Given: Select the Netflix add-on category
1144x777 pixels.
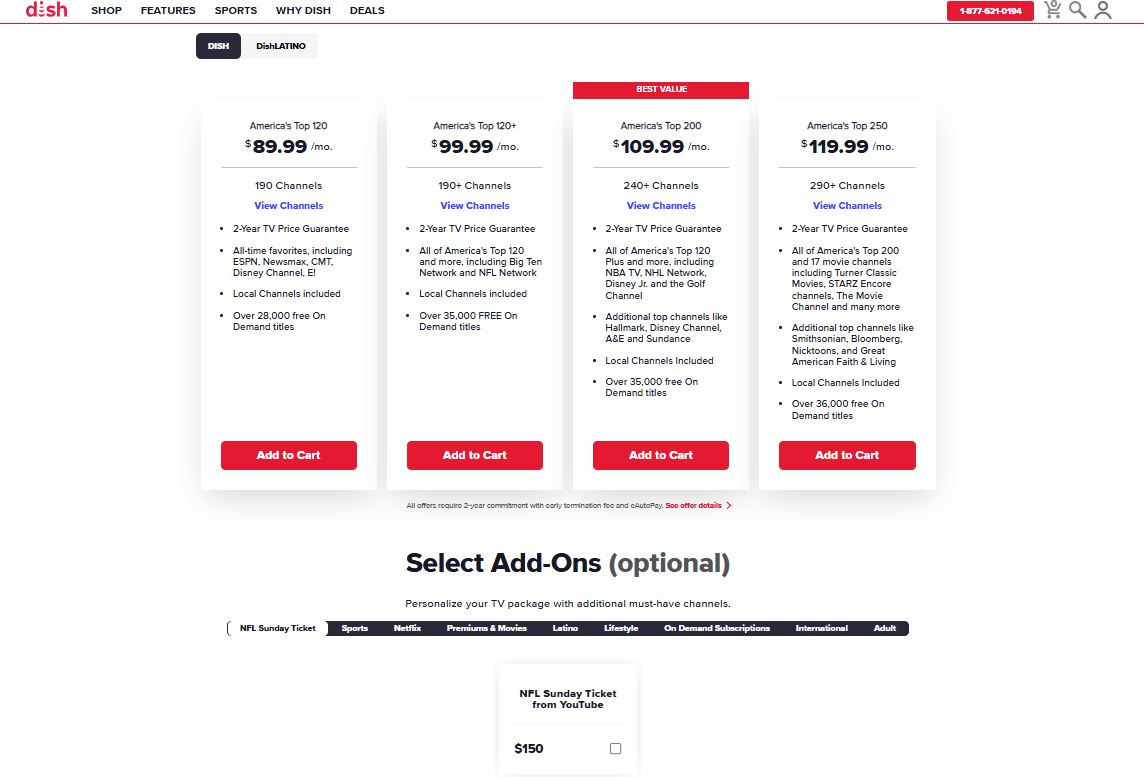Looking at the screenshot, I should coord(408,628).
